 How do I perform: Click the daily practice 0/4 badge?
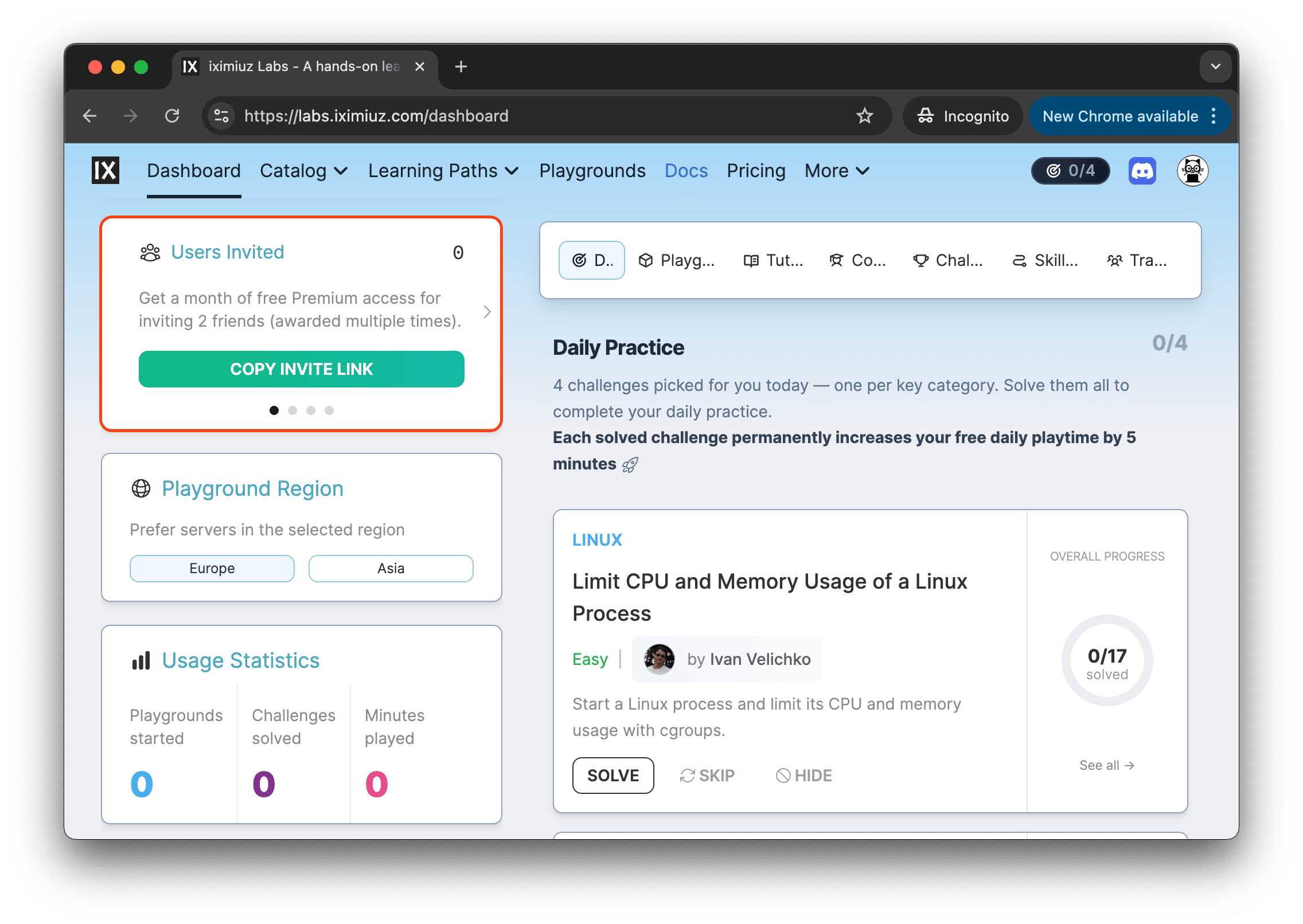(1070, 171)
